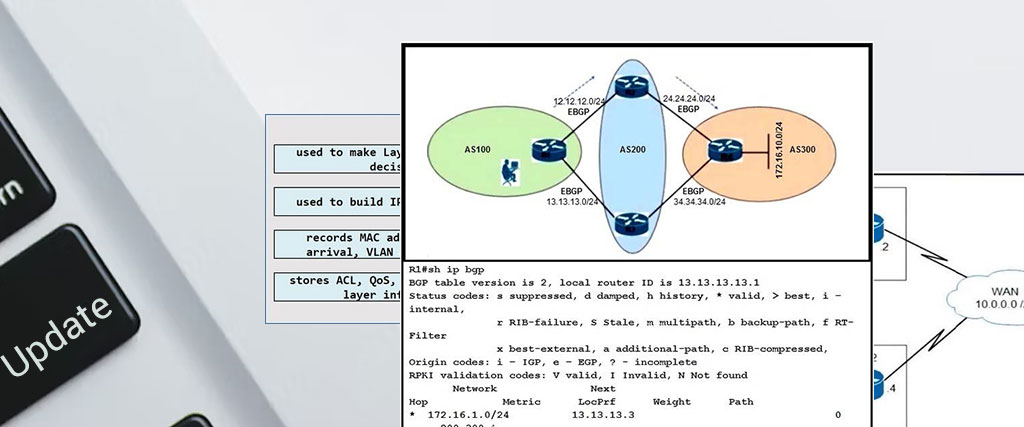This screenshot has height=427, width=1024.
Task: Select the top router in AS200
Action: click(x=628, y=91)
